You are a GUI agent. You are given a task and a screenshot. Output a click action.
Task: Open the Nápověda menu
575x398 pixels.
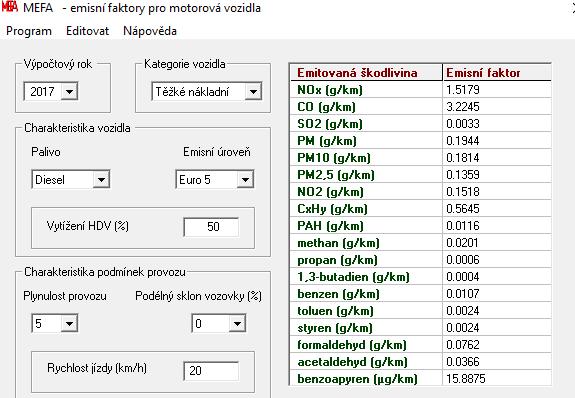[x=150, y=31]
